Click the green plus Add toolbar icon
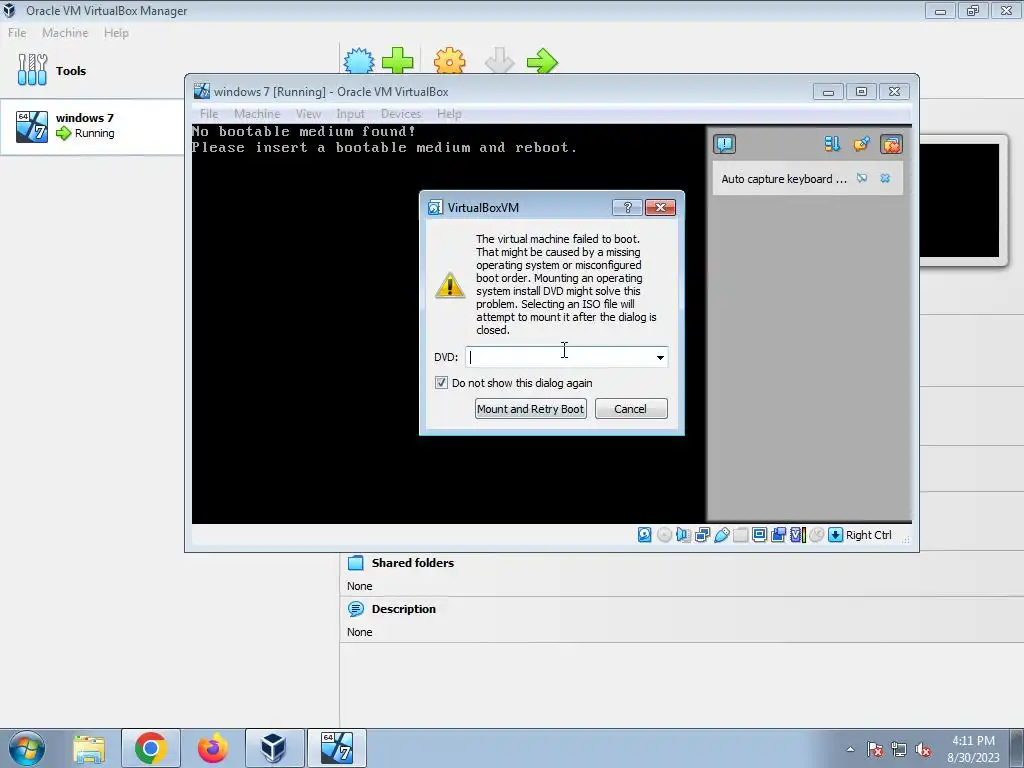Image resolution: width=1024 pixels, height=768 pixels. (x=397, y=61)
